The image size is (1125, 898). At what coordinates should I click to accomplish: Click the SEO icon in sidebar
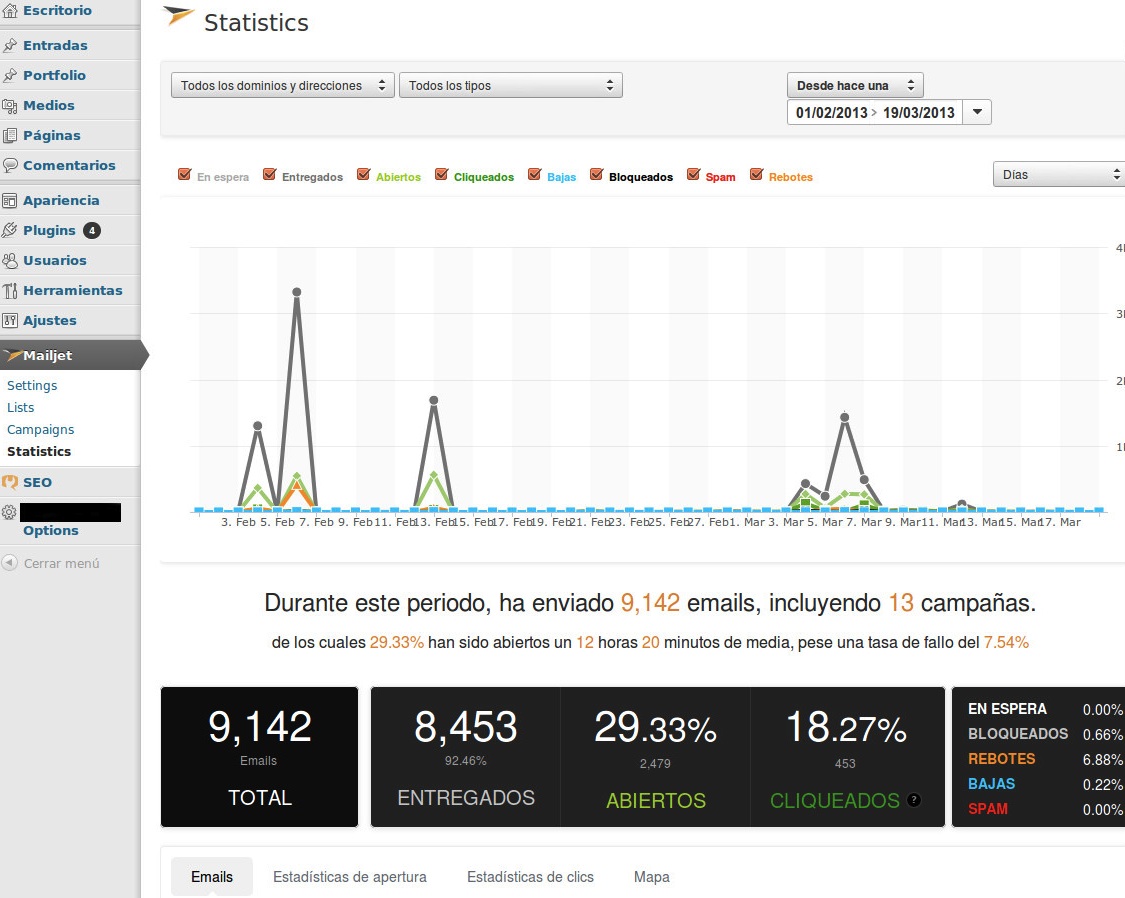click(x=10, y=482)
